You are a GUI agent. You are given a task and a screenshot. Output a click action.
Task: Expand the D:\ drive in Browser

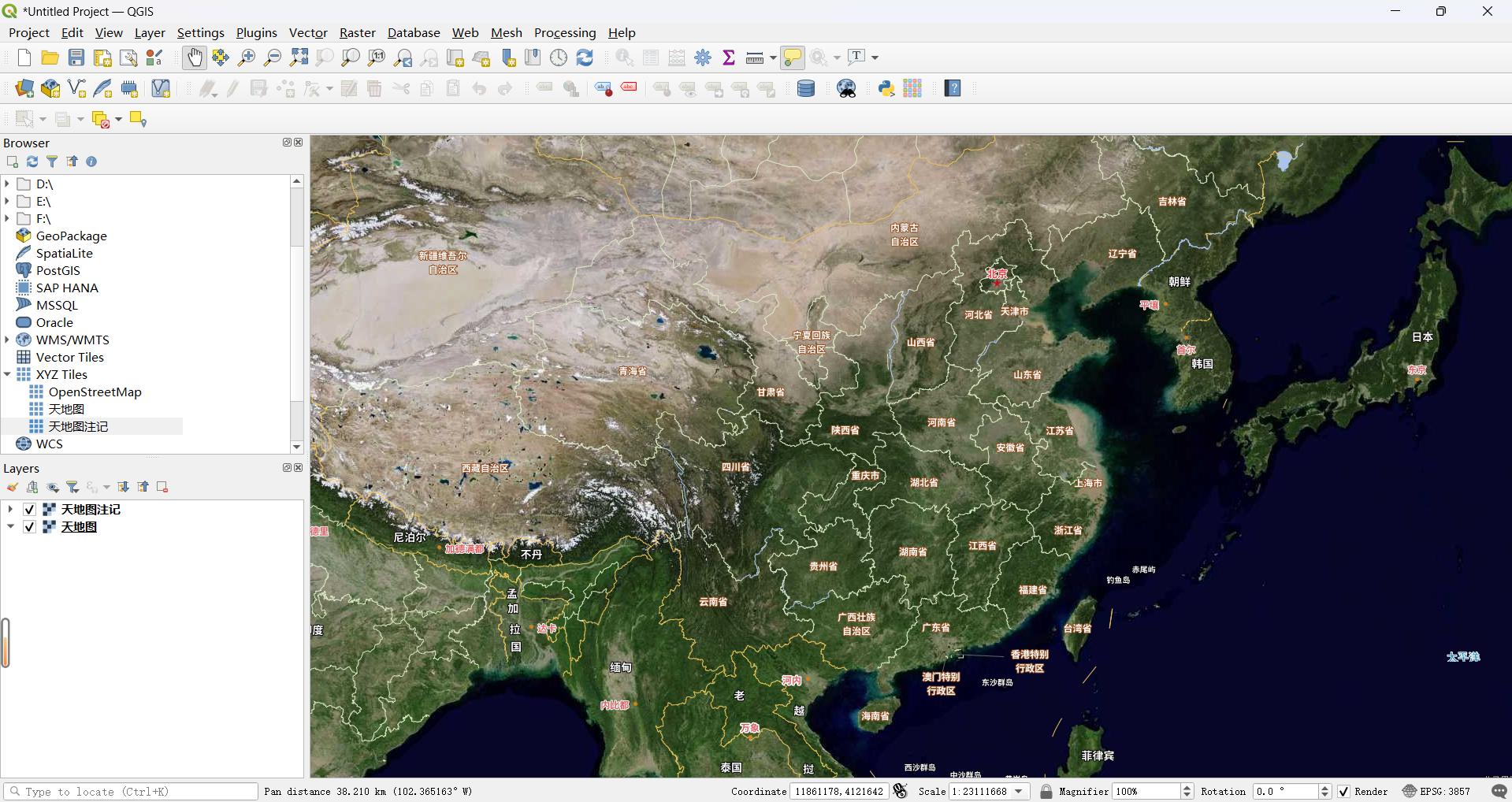[7, 184]
